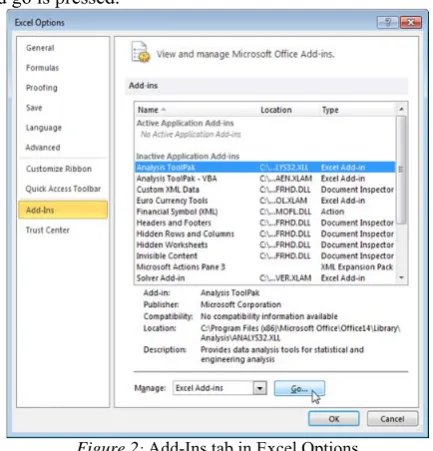Select the Invisible Content row
Image resolution: width=433 pixels, height=451 pixels.
265,256
